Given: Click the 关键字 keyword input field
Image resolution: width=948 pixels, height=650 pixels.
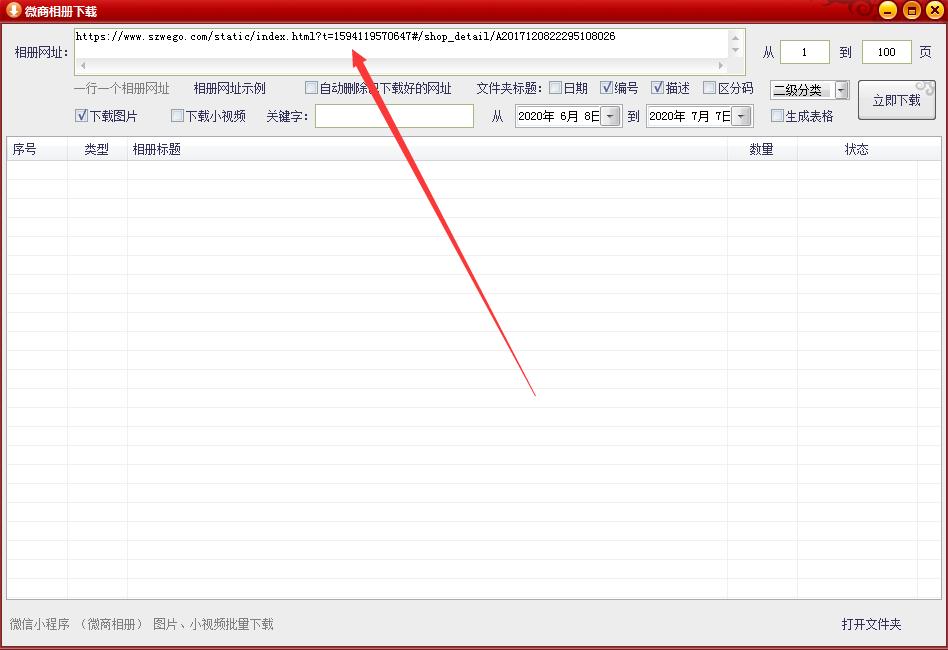Looking at the screenshot, I should (394, 116).
